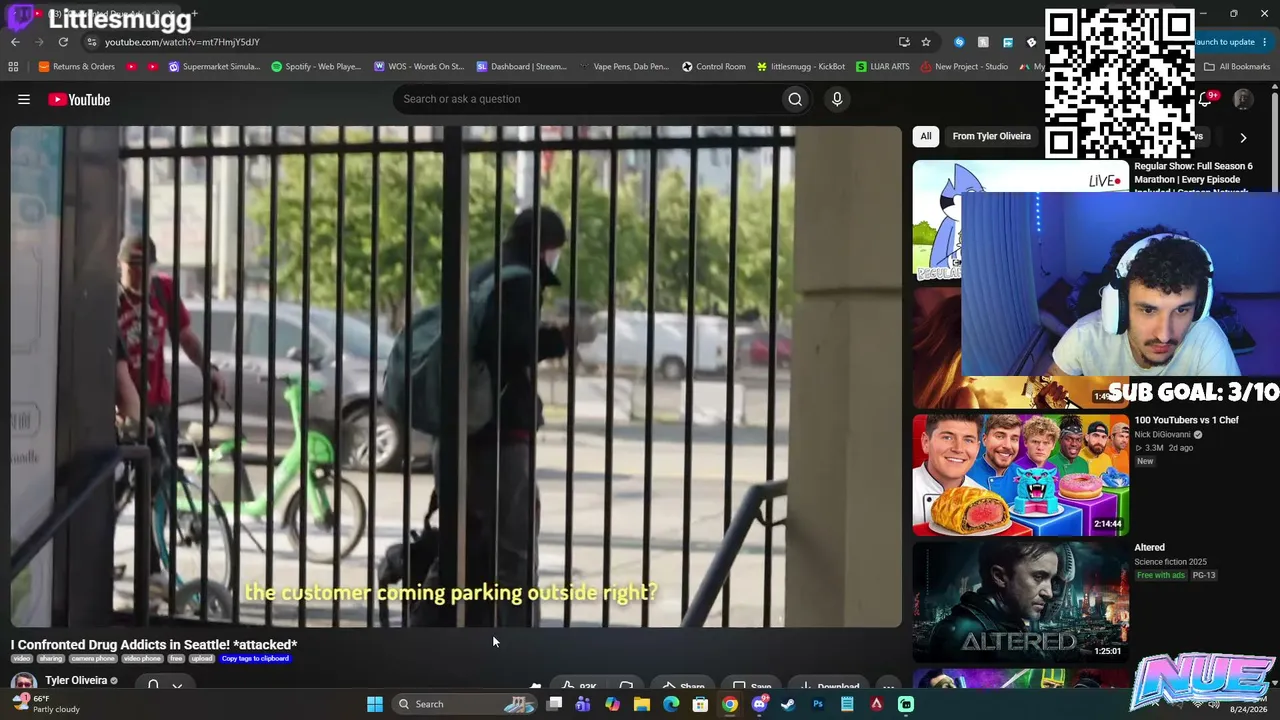Click the Copy tags to clipboard button
The width and height of the screenshot is (1280, 720).
point(255,658)
